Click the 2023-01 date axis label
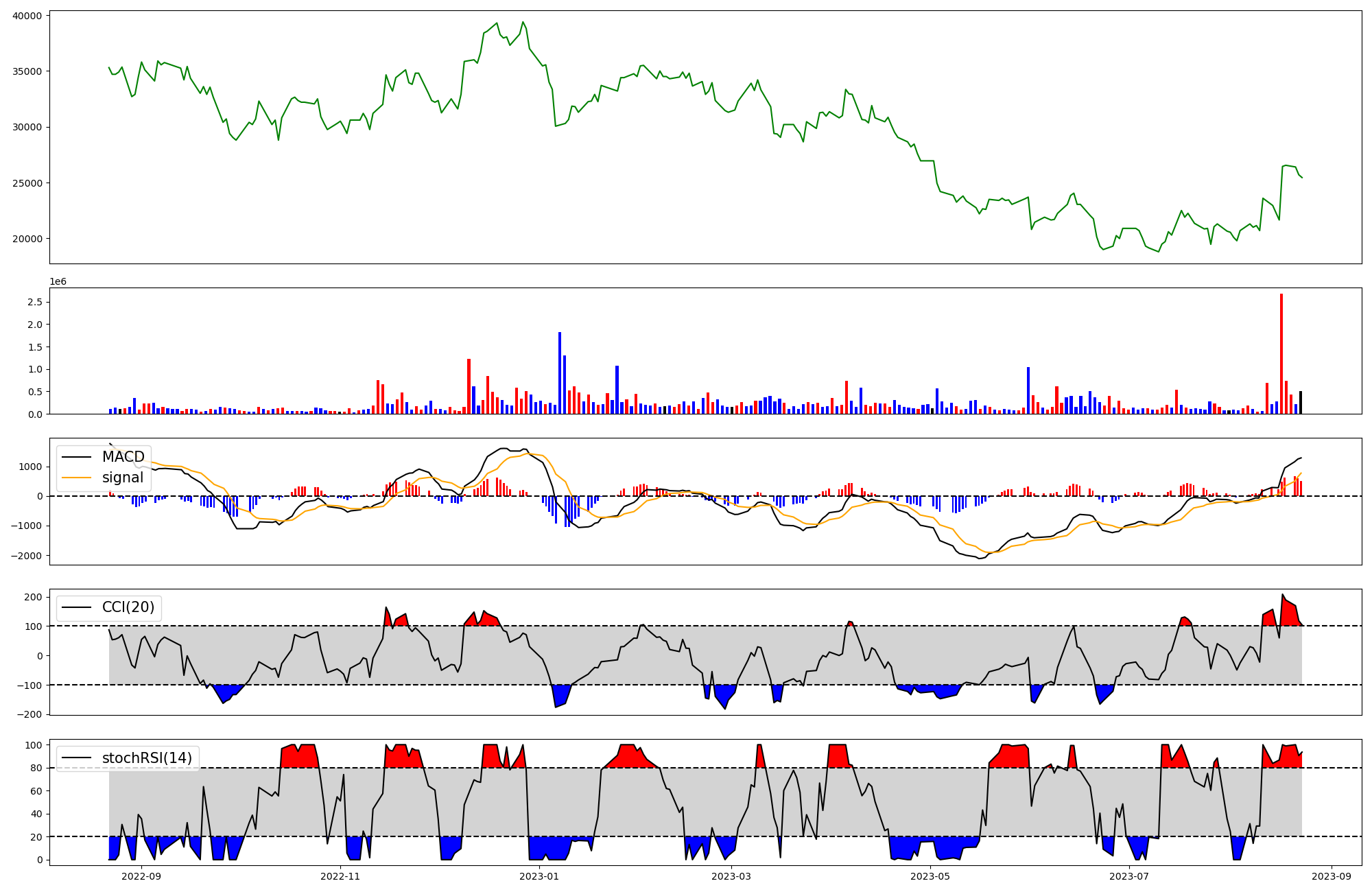The height and width of the screenshot is (892, 1372). pyautogui.click(x=539, y=876)
